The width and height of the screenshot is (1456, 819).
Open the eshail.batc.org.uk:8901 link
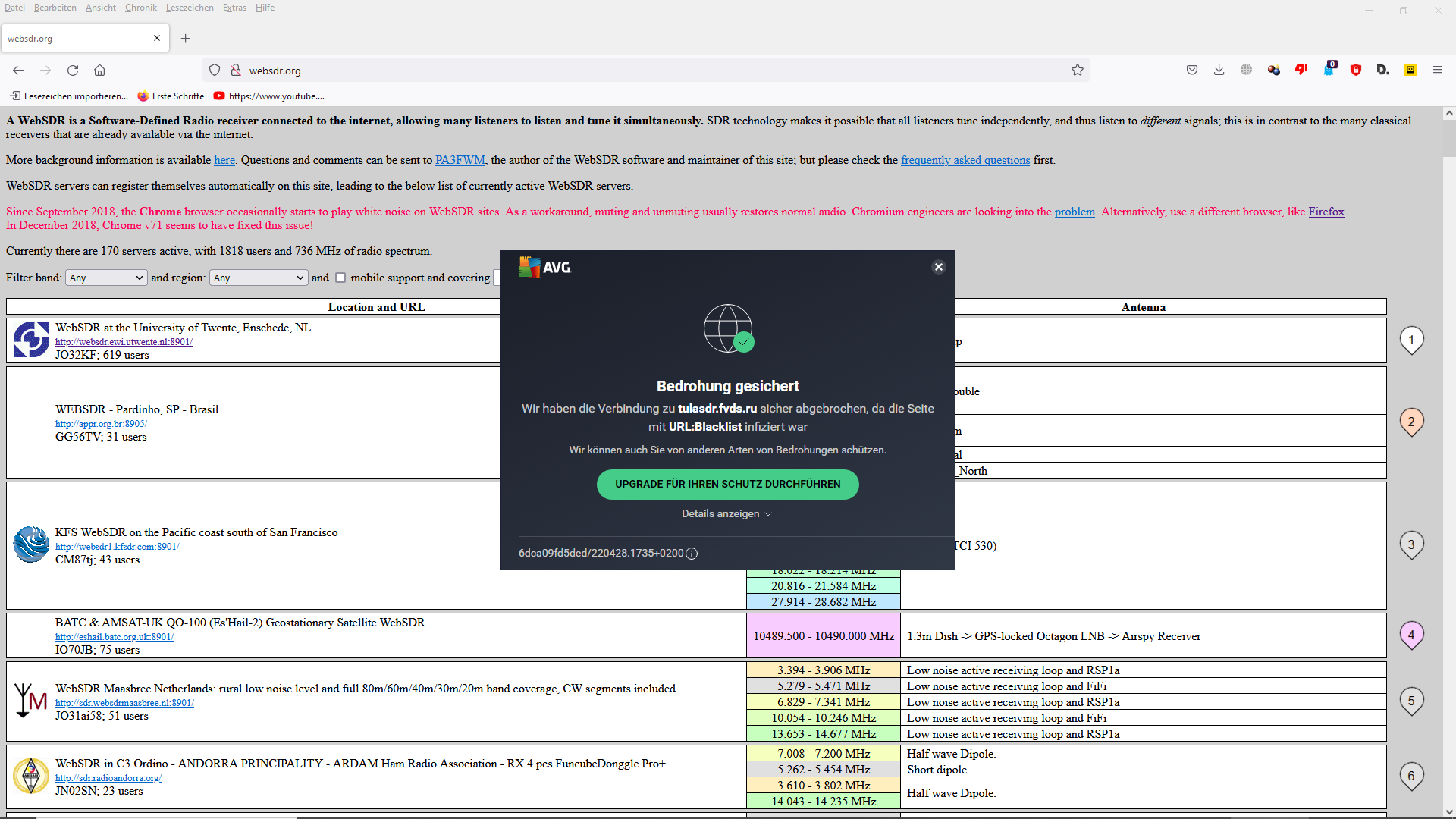[115, 637]
